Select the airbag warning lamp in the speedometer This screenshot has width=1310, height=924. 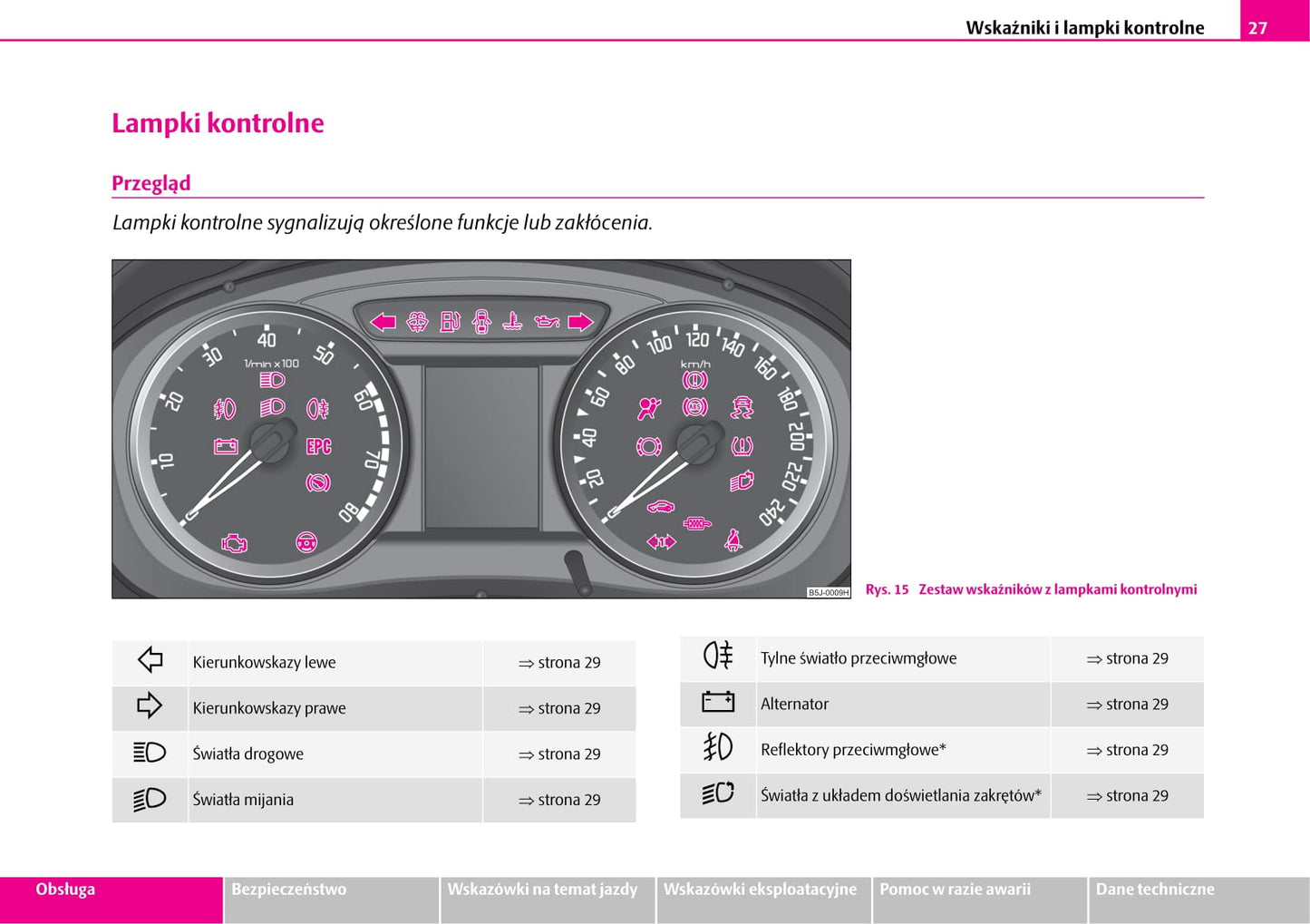pyautogui.click(x=649, y=408)
